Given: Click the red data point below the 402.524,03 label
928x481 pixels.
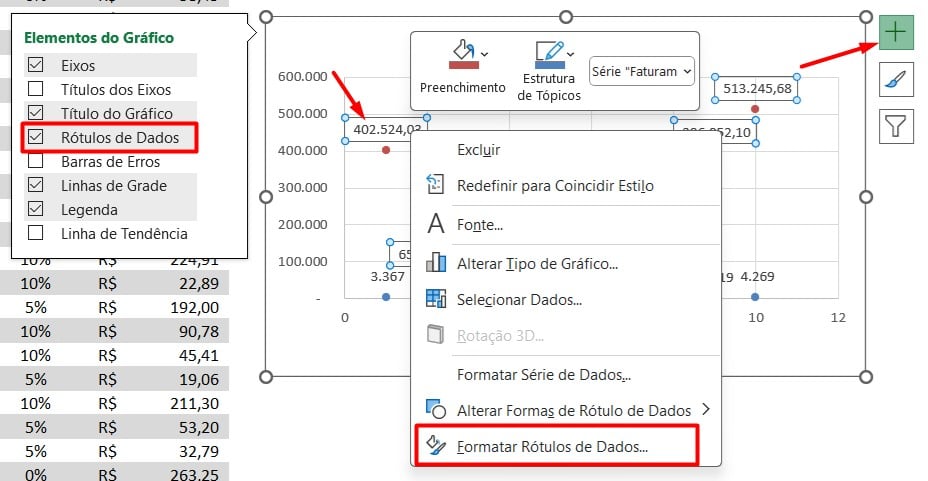Looking at the screenshot, I should click(x=386, y=150).
